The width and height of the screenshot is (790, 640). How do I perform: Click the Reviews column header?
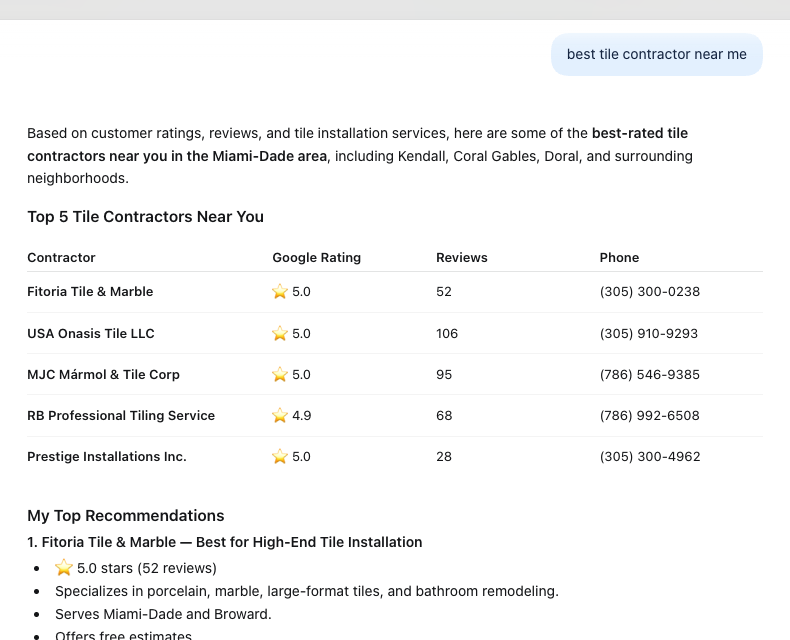click(x=462, y=258)
